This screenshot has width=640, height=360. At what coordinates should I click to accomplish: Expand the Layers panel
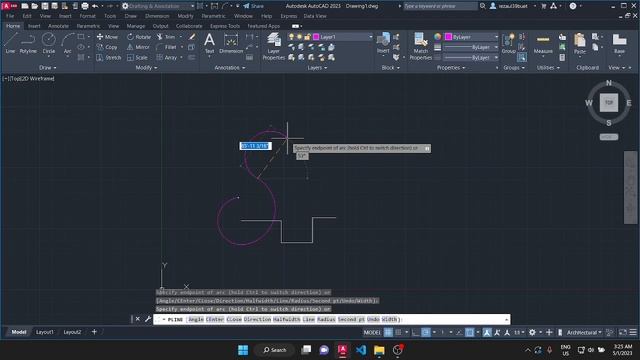click(x=317, y=68)
